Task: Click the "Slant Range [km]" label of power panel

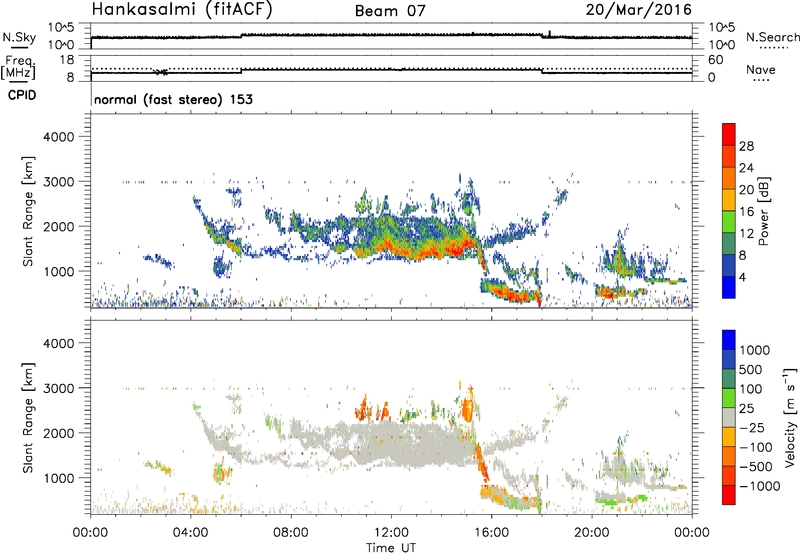Action: (28, 211)
